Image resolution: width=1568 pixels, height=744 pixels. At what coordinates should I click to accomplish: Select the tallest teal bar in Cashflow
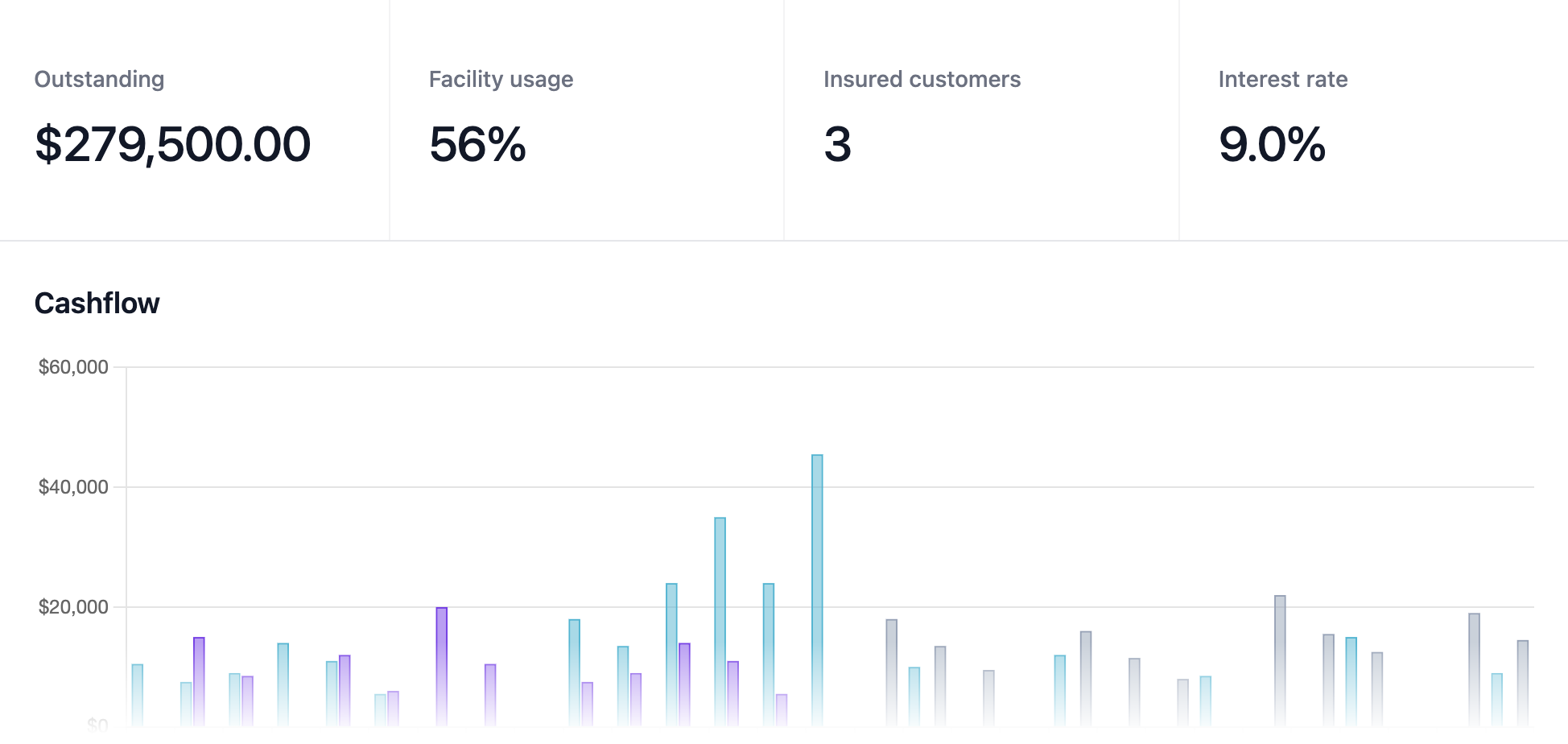tap(817, 588)
